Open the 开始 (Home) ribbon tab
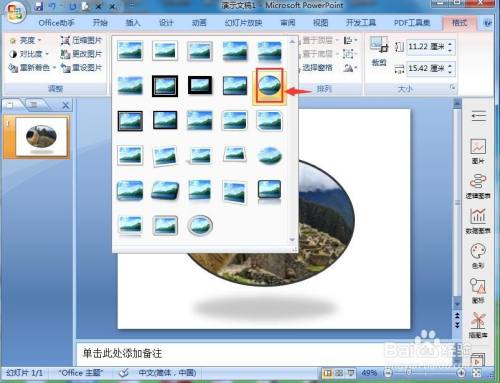Image resolution: width=500 pixels, height=383 pixels. (x=100, y=23)
